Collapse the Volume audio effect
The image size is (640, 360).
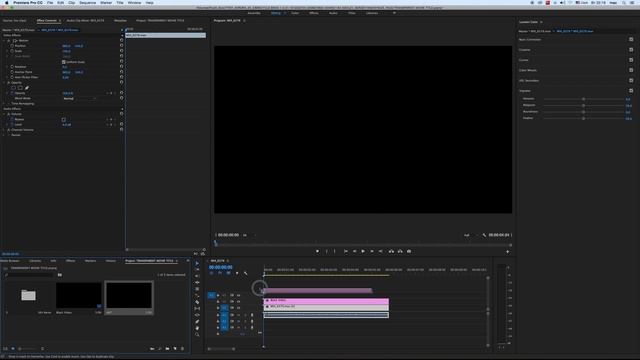click(x=4, y=114)
